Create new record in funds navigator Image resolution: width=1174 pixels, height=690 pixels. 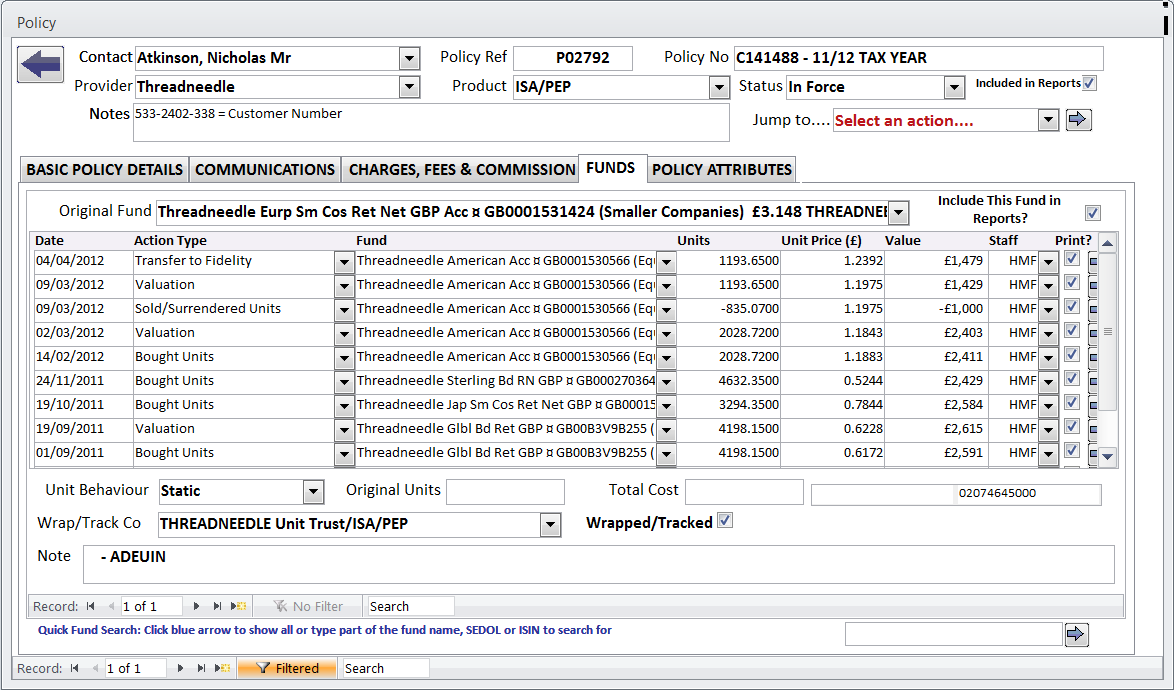[x=239, y=606]
